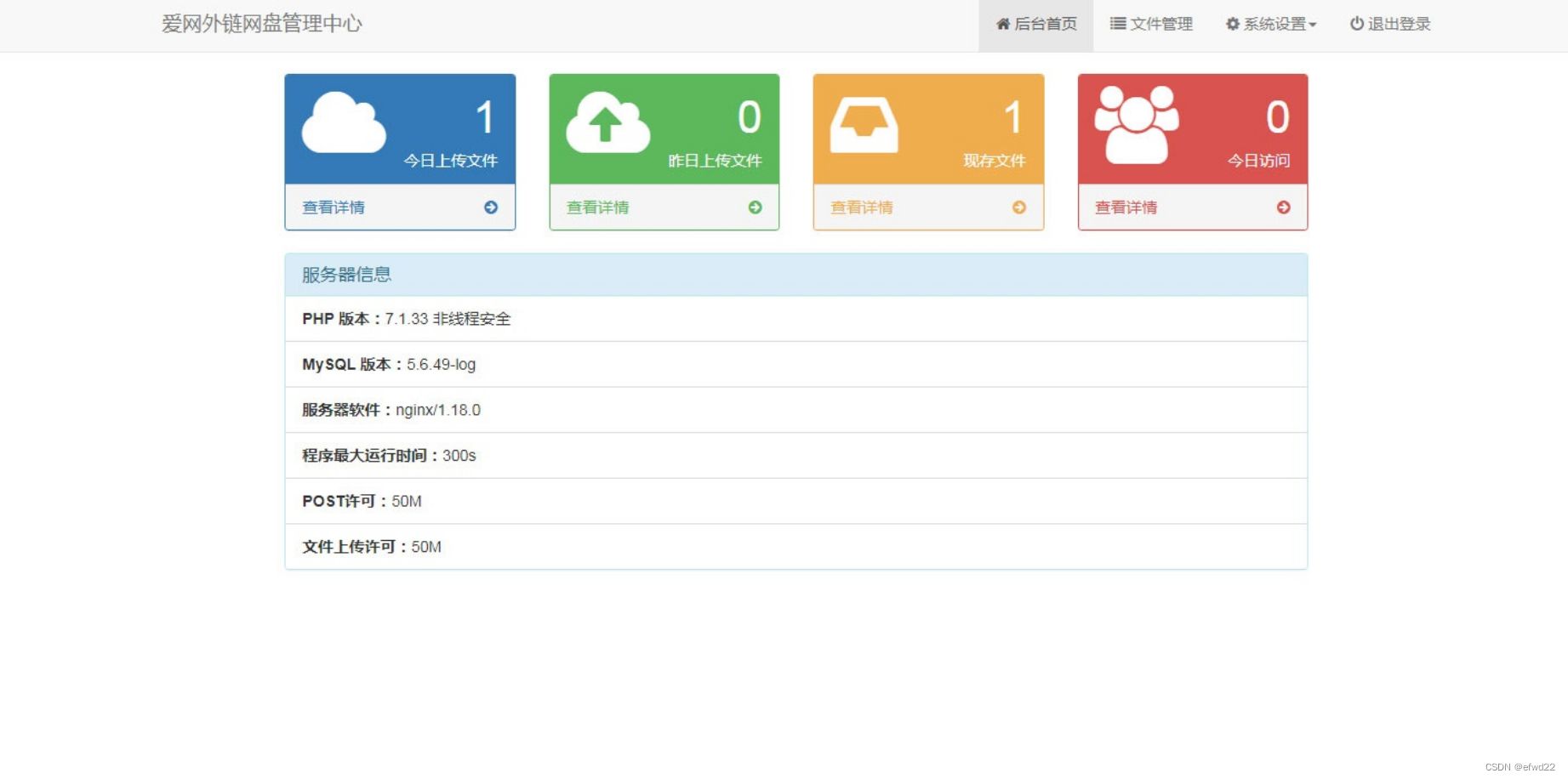Click the orange circular arrow on 现存文件 card
The height and width of the screenshot is (779, 1568).
1018,207
